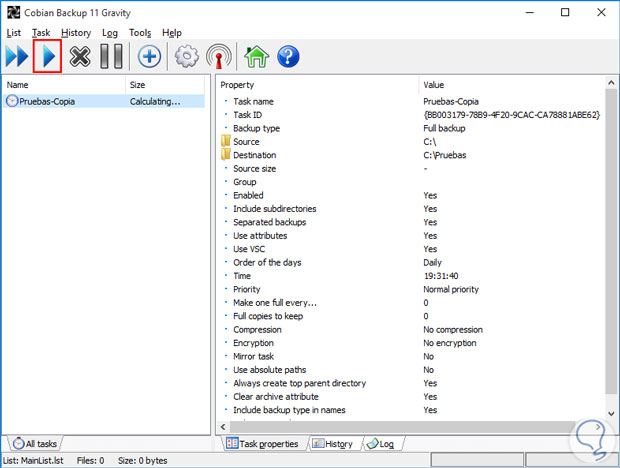Viewport: 620px width, 468px height.
Task: Click the No encryption value
Action: pyautogui.click(x=450, y=343)
